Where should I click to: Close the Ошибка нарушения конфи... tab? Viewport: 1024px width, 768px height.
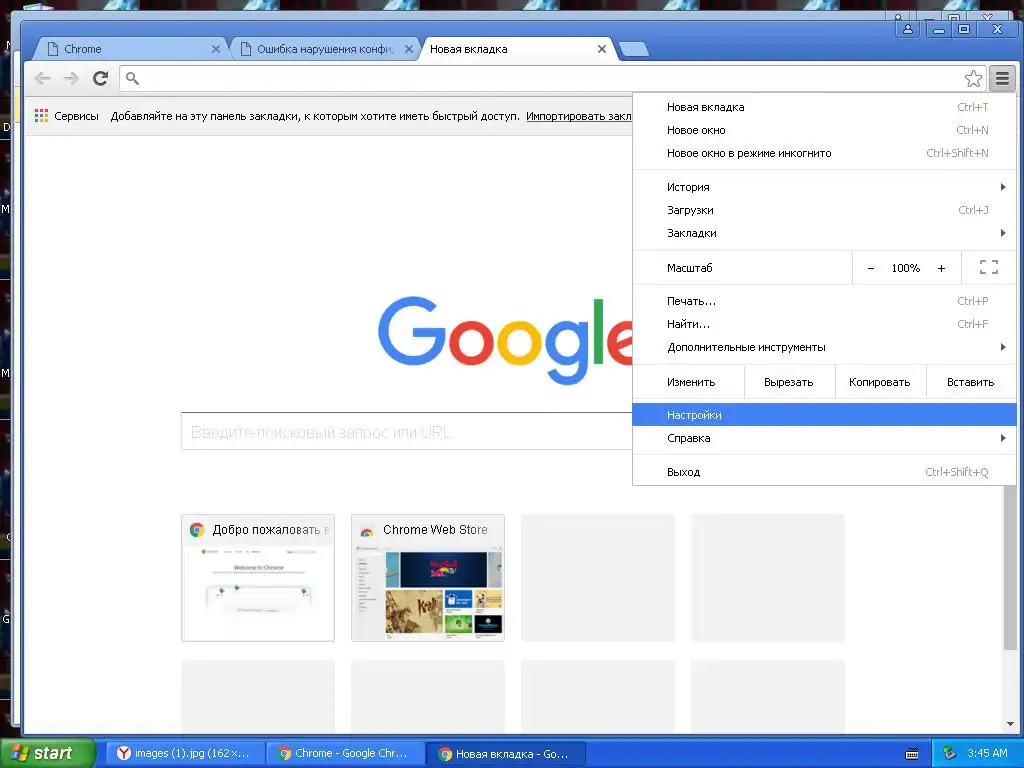coord(409,49)
